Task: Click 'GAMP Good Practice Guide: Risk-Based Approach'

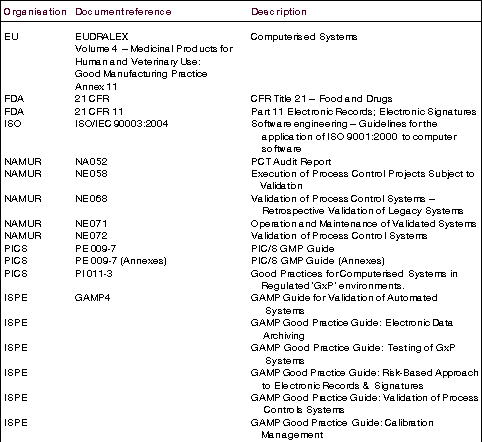Action: click(365, 373)
